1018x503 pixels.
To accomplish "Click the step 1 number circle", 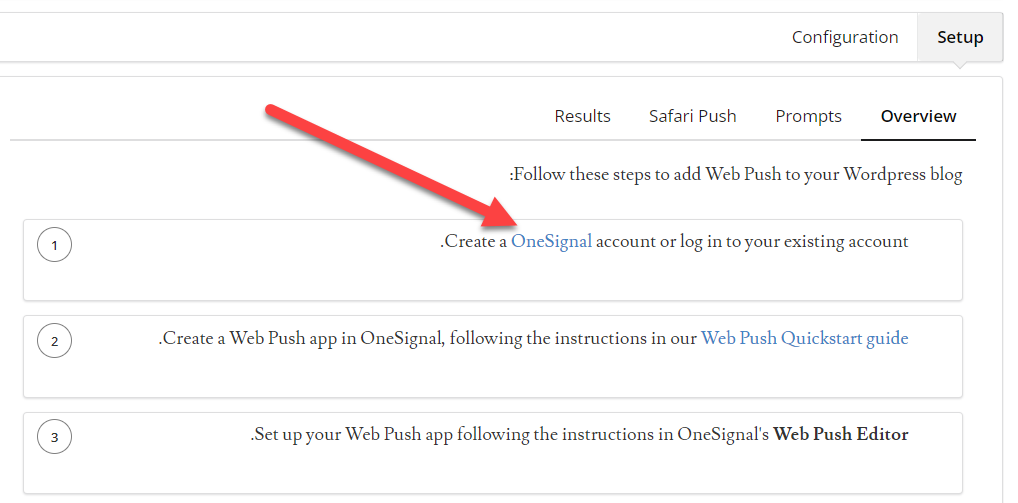I will coord(54,244).
